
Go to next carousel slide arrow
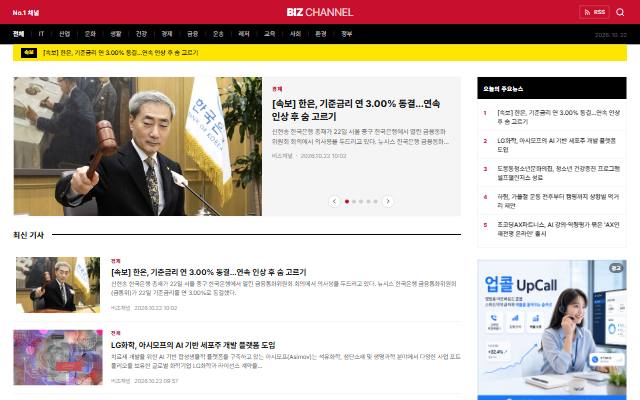388,201
